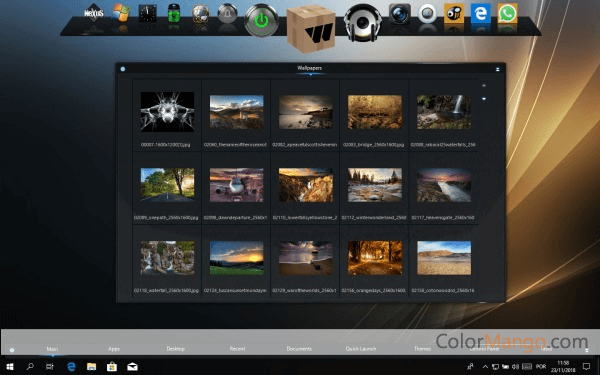Select the dawndeparture airplane wallpaper thumbnail
Screen dimensions: 600x375
pos(236,185)
